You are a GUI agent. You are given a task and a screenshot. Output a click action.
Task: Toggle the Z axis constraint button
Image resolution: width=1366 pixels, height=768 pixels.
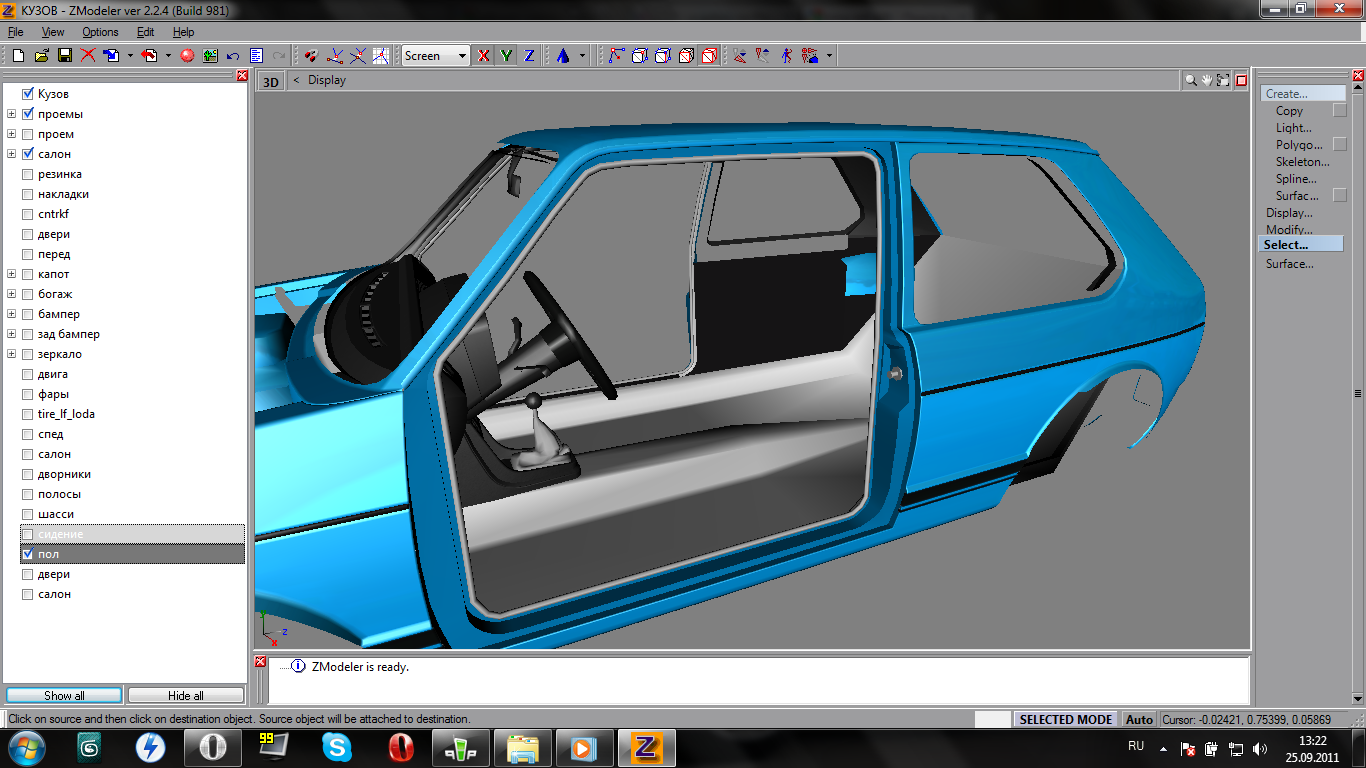529,56
